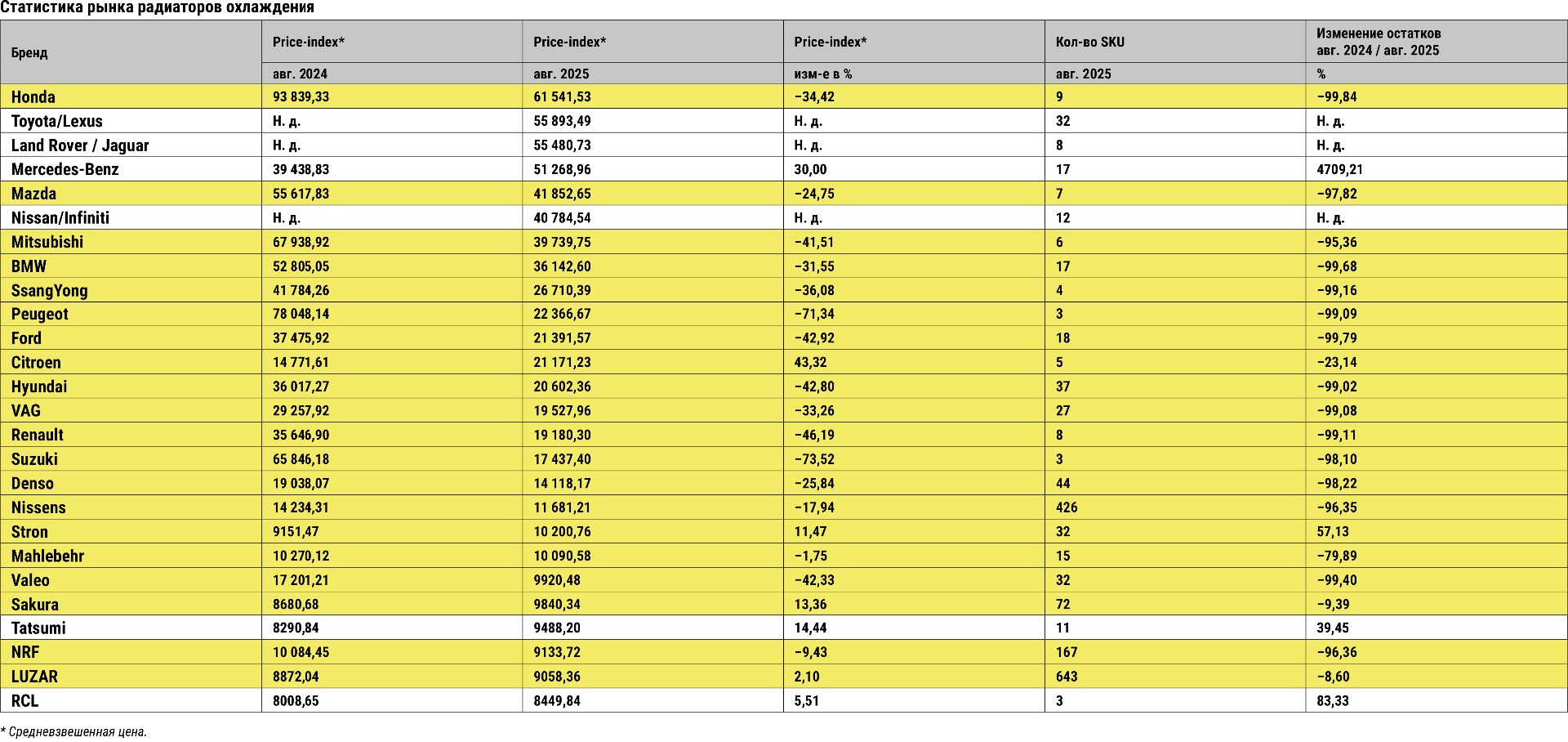This screenshot has height=742, width=1568.
Task: Select the Toyota/Lexus row label
Action: point(57,122)
